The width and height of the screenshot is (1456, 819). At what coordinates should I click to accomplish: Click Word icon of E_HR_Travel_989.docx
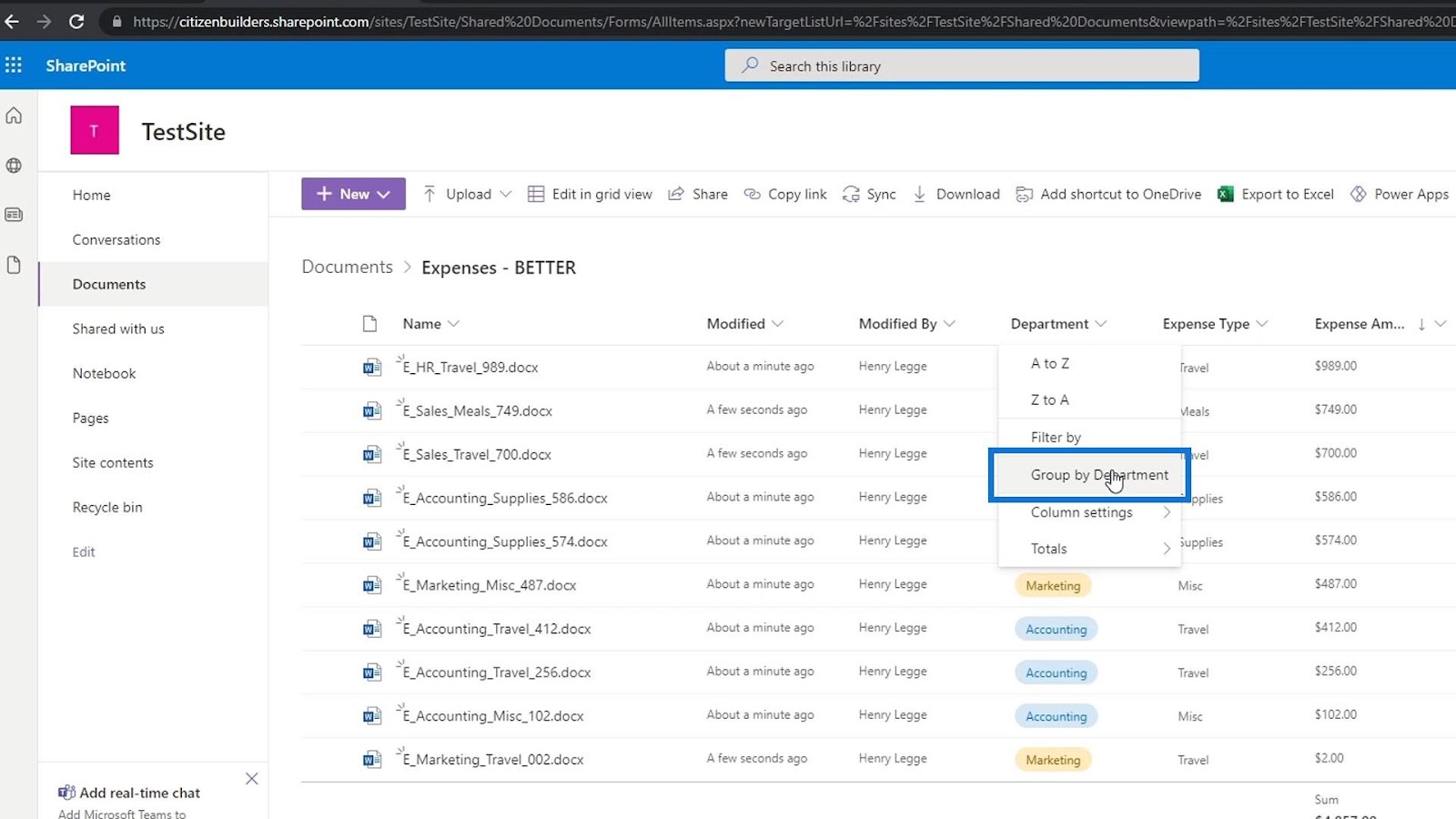click(371, 367)
